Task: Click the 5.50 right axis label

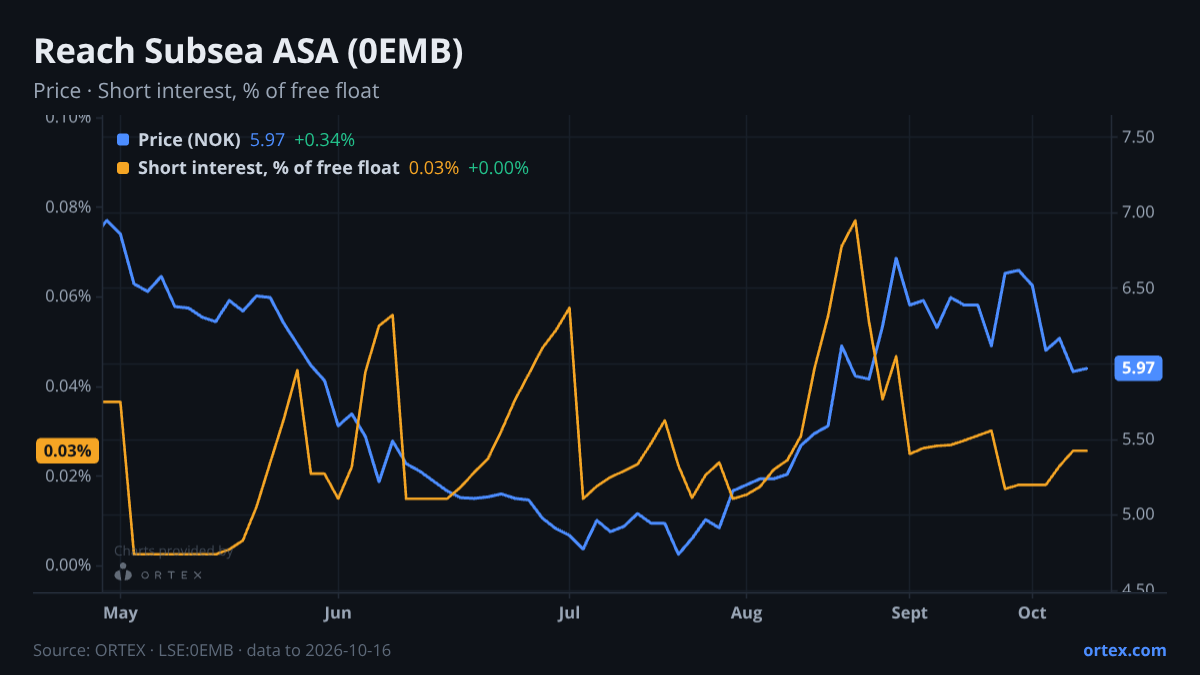Action: point(1139,439)
